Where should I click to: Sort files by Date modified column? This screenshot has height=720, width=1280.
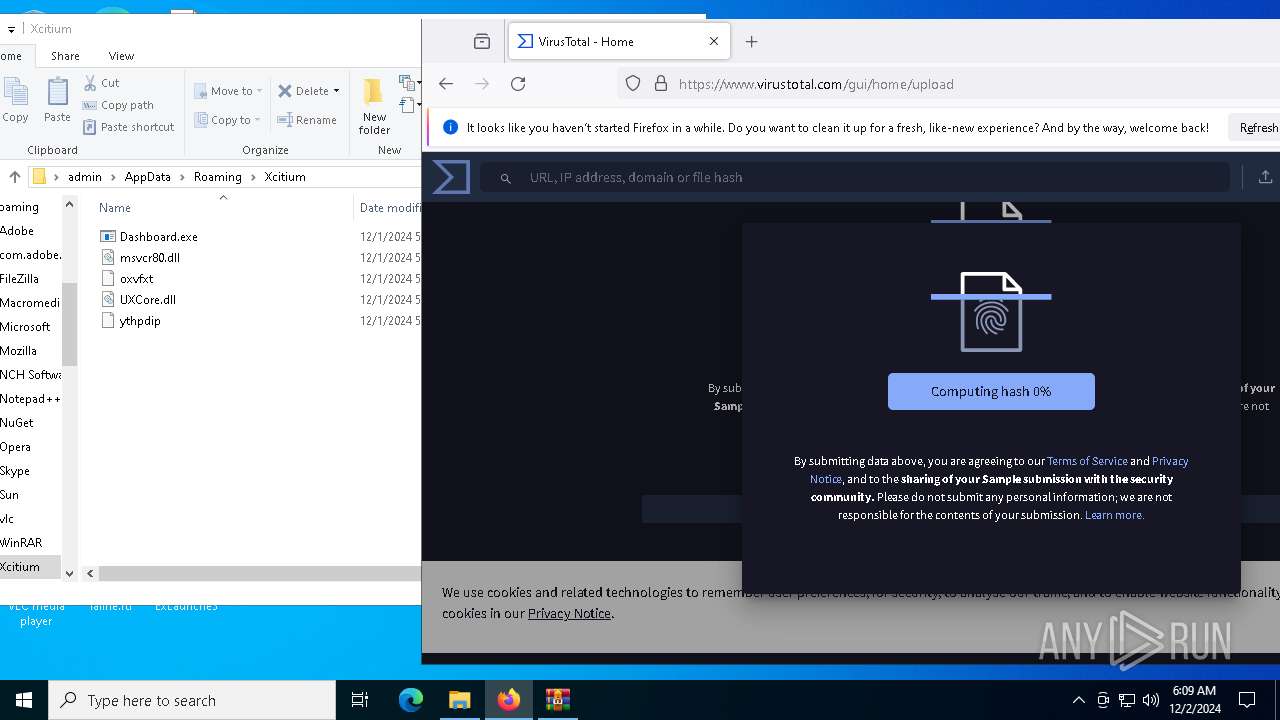[390, 208]
